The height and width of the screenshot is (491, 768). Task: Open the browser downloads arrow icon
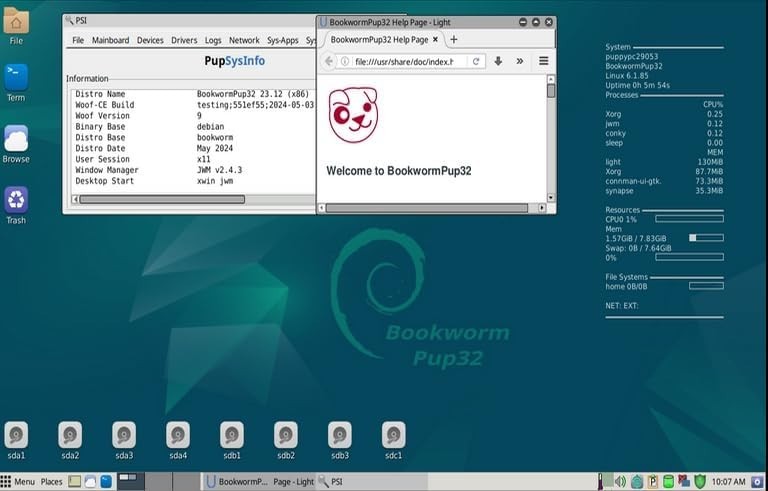click(498, 61)
